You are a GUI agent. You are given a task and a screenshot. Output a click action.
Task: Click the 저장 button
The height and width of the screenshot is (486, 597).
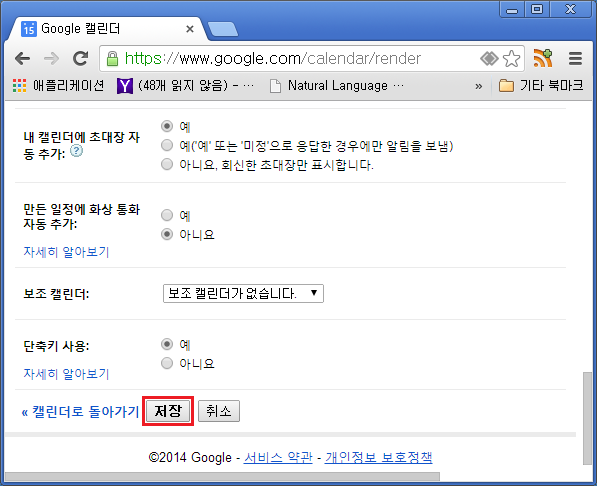[168, 411]
